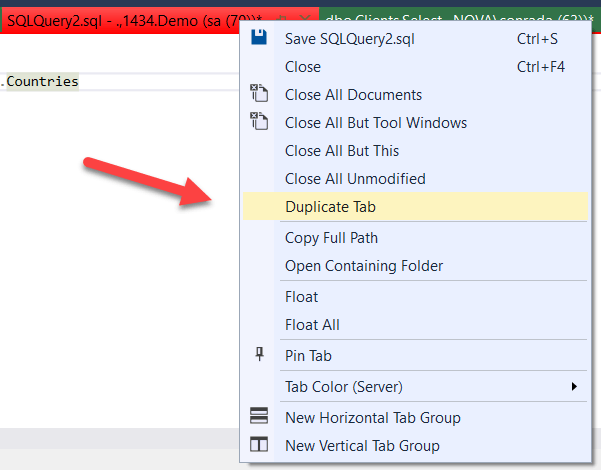601x470 pixels.
Task: Click the pushpin icon beside Pin Tab
Action: click(x=259, y=355)
